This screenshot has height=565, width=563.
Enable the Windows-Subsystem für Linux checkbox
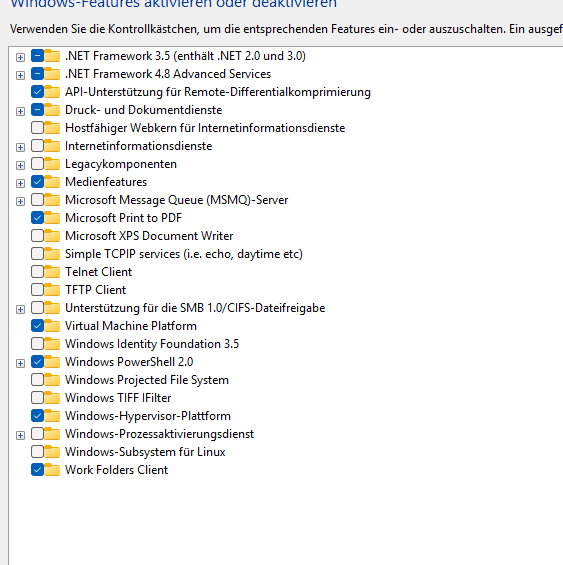pos(37,452)
